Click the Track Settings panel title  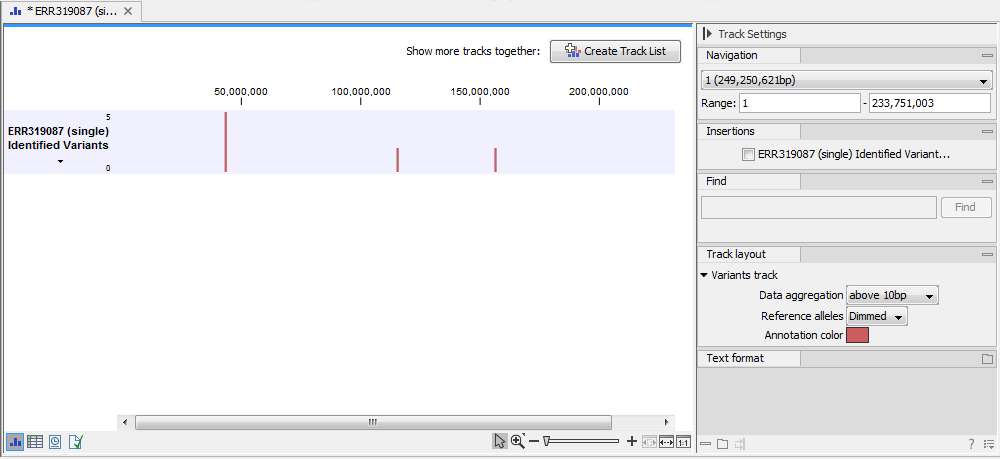pos(753,34)
